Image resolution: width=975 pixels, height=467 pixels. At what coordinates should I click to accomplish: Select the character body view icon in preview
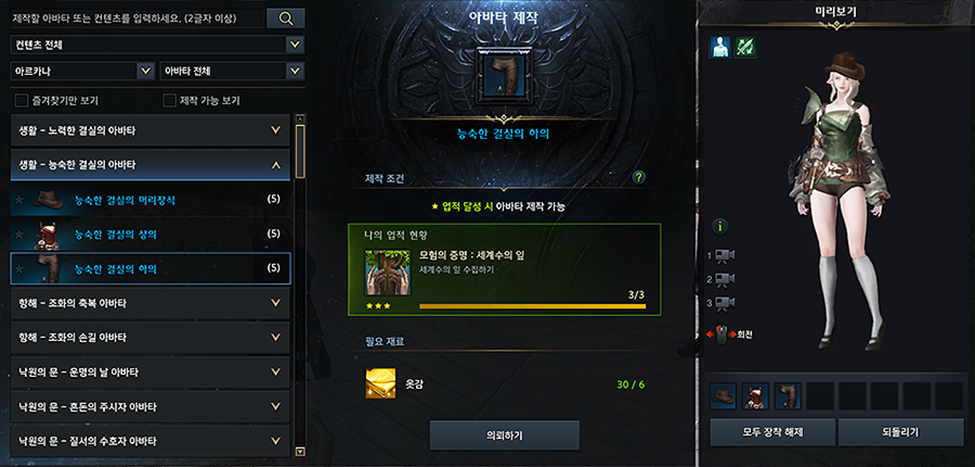click(x=720, y=47)
